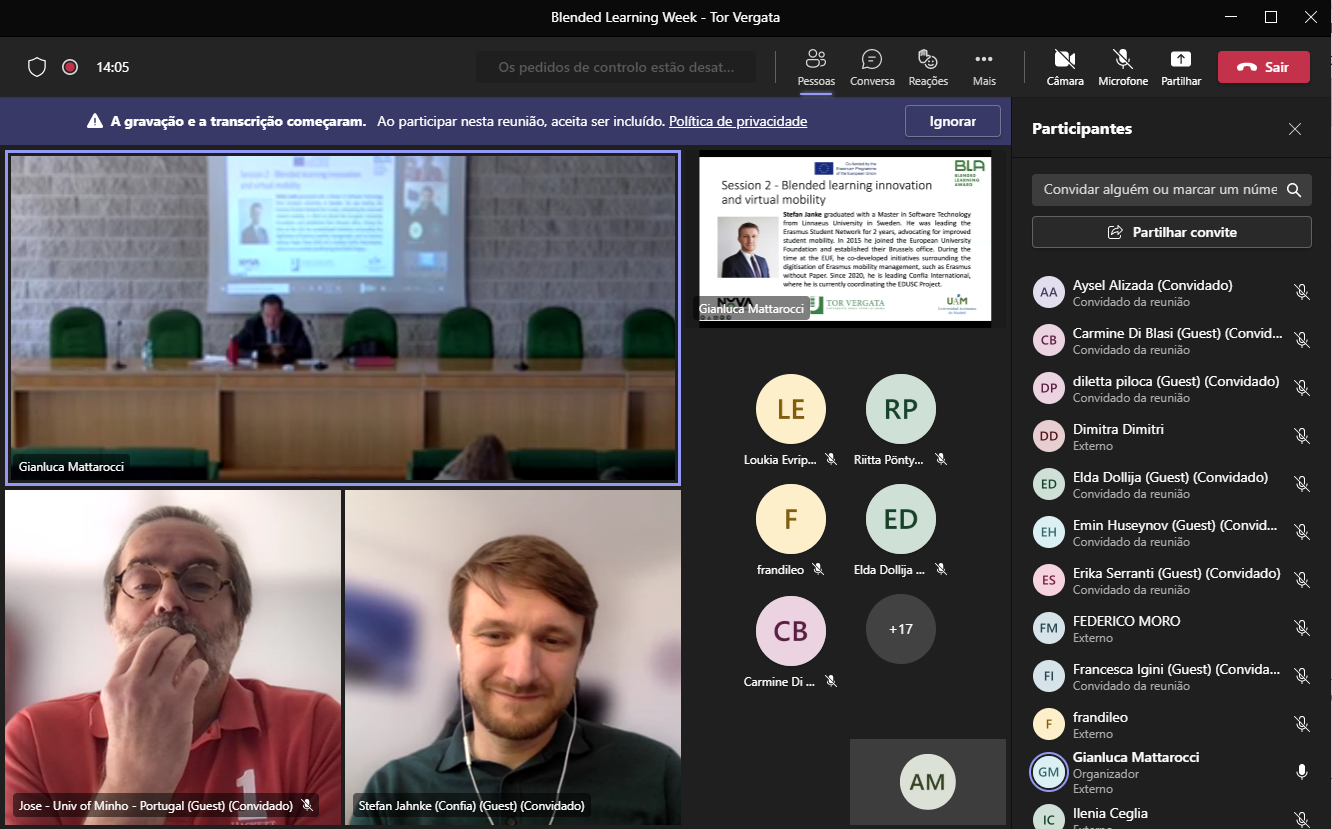Click frandileo's muted mic in participants list

(1301, 724)
